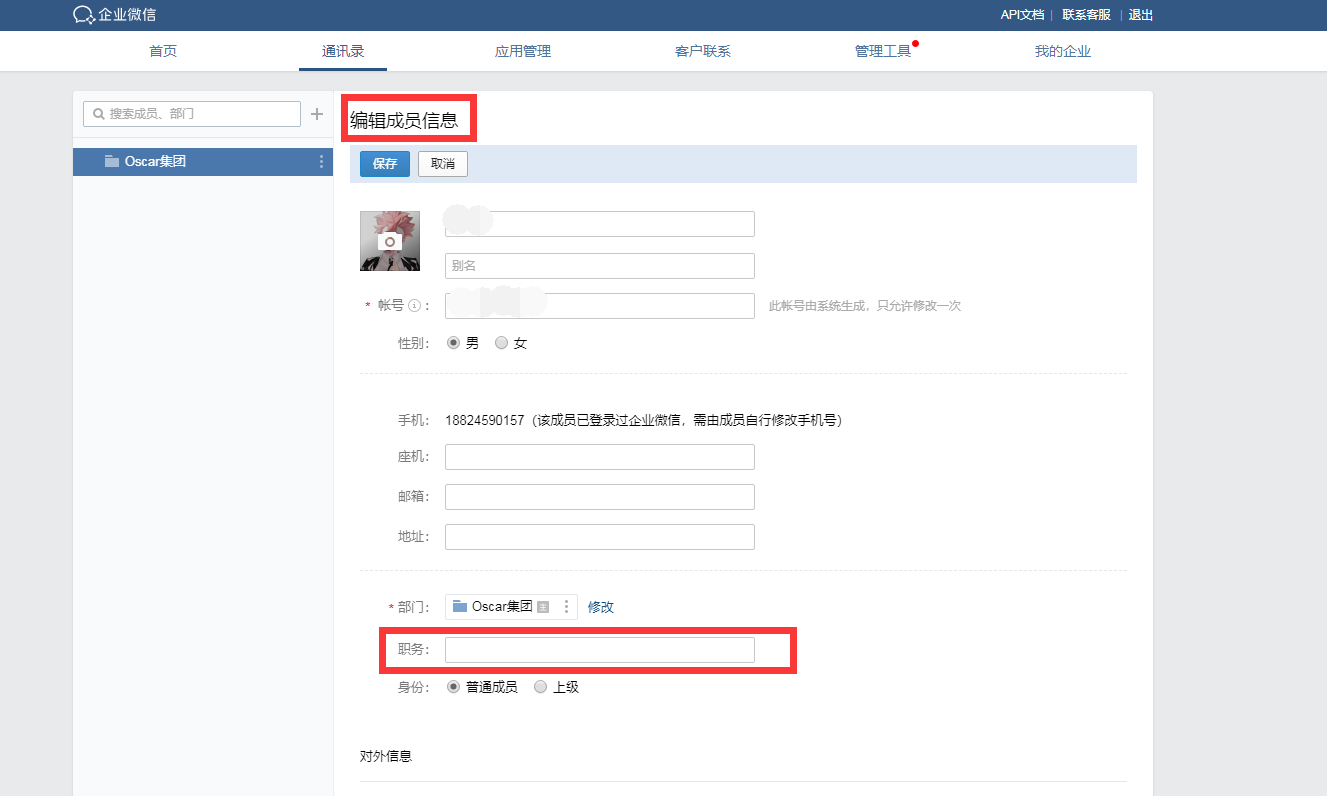Click the camera icon on the avatar
This screenshot has width=1327, height=796.
pyautogui.click(x=390, y=242)
